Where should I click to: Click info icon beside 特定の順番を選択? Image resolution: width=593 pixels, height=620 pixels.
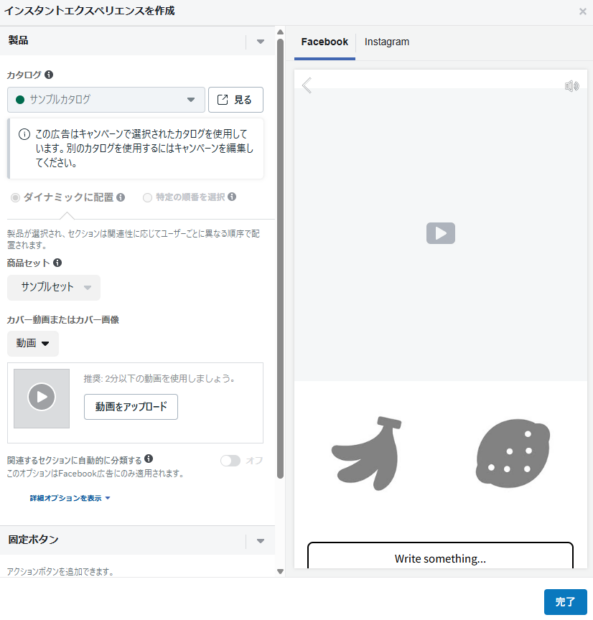click(x=232, y=197)
